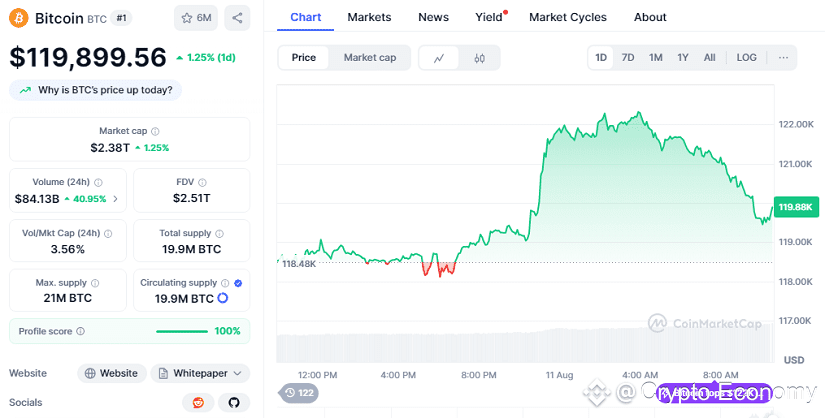Set chart range to 1M
Viewport: 825px width, 418px height.
pyautogui.click(x=656, y=57)
